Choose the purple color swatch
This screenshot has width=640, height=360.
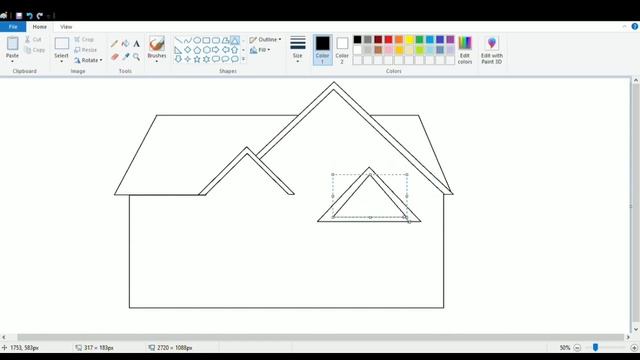click(x=450, y=40)
